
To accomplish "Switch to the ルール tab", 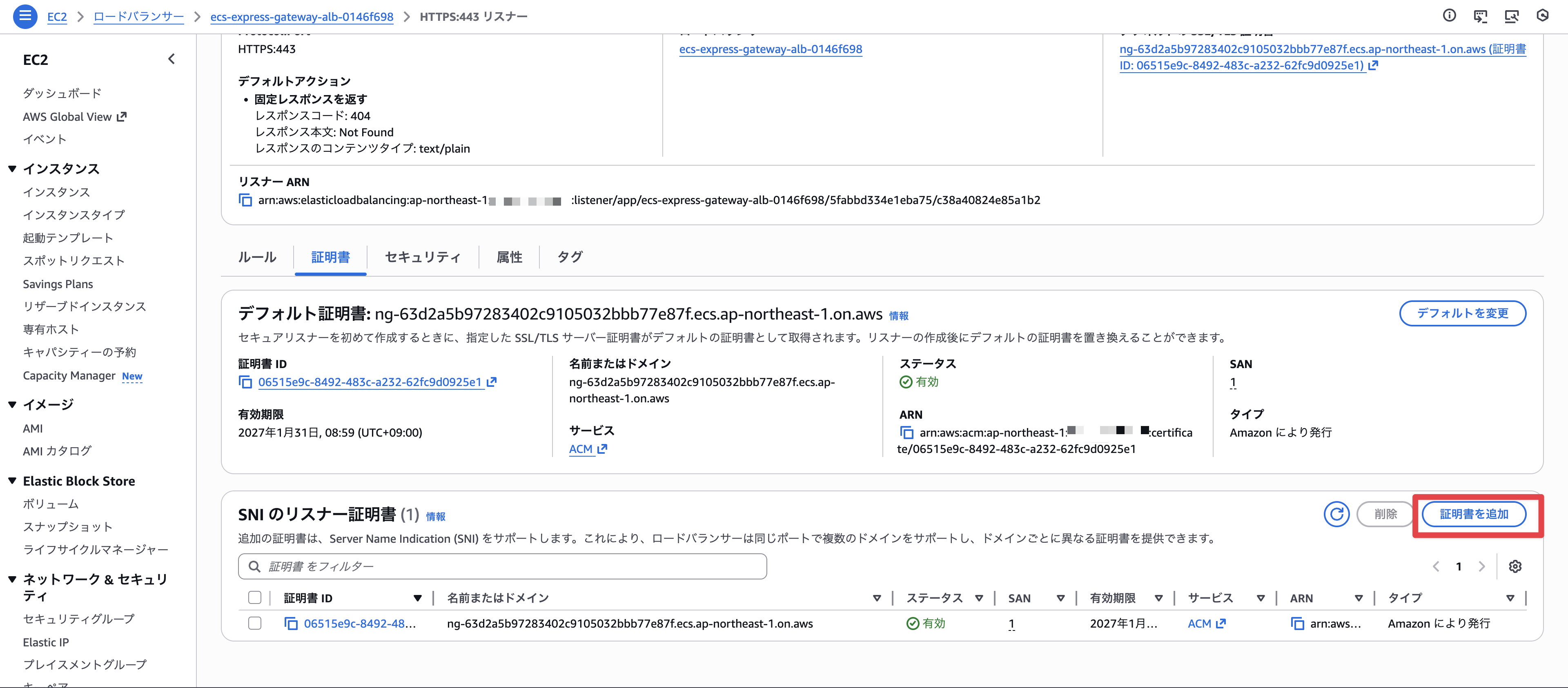I will (x=257, y=257).
